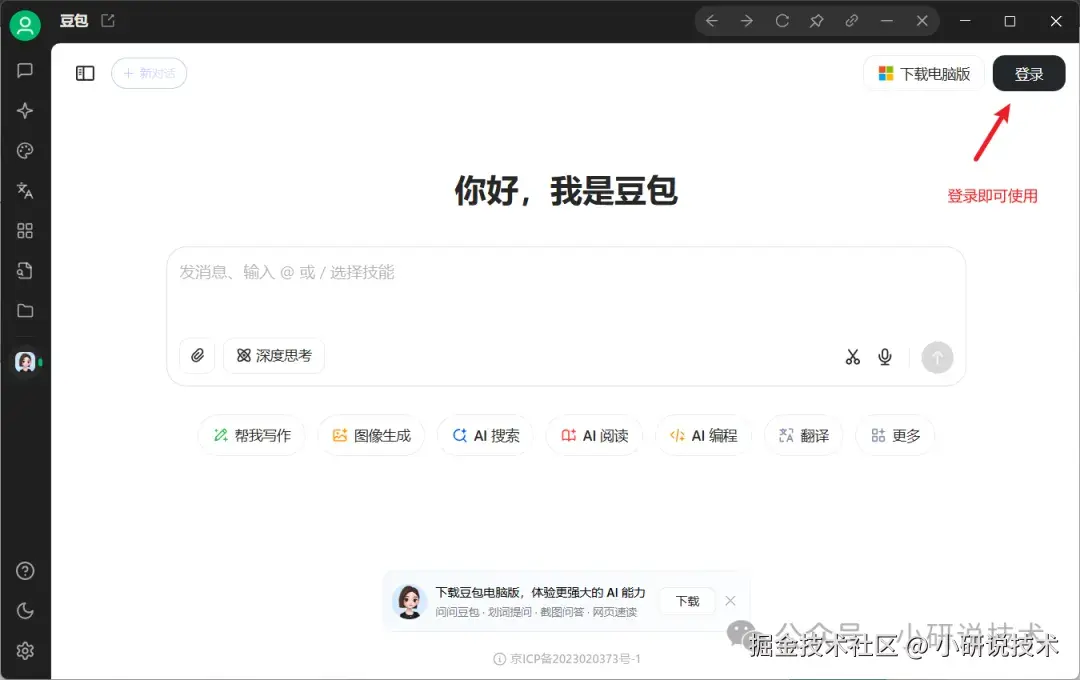Screen dimensions: 1080x680
Task: Open the four-squares grid icon in sidebar
Action: click(x=25, y=231)
